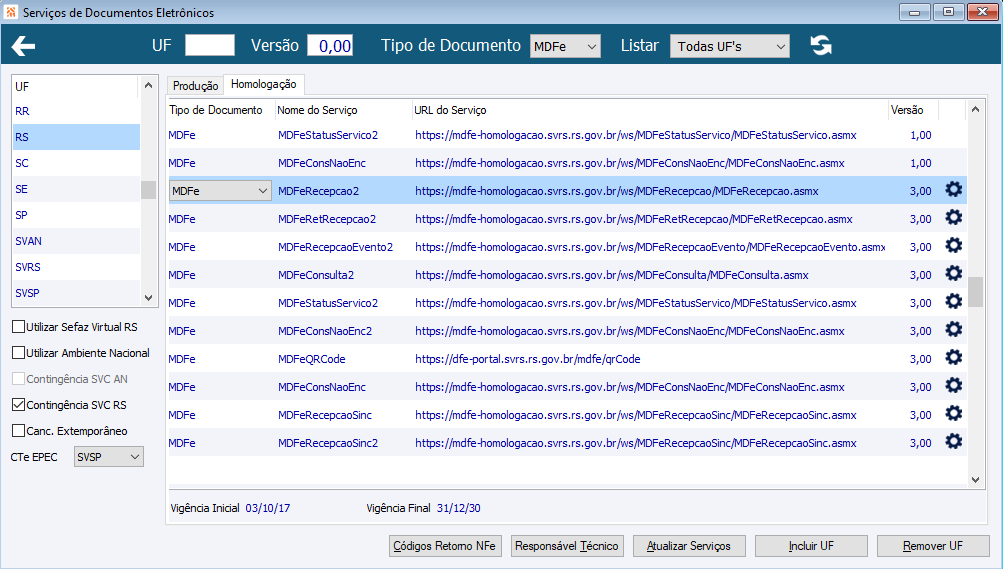Uncheck Contingência SVC RS checkbox
The width and height of the screenshot is (1003, 569).
tap(19, 405)
